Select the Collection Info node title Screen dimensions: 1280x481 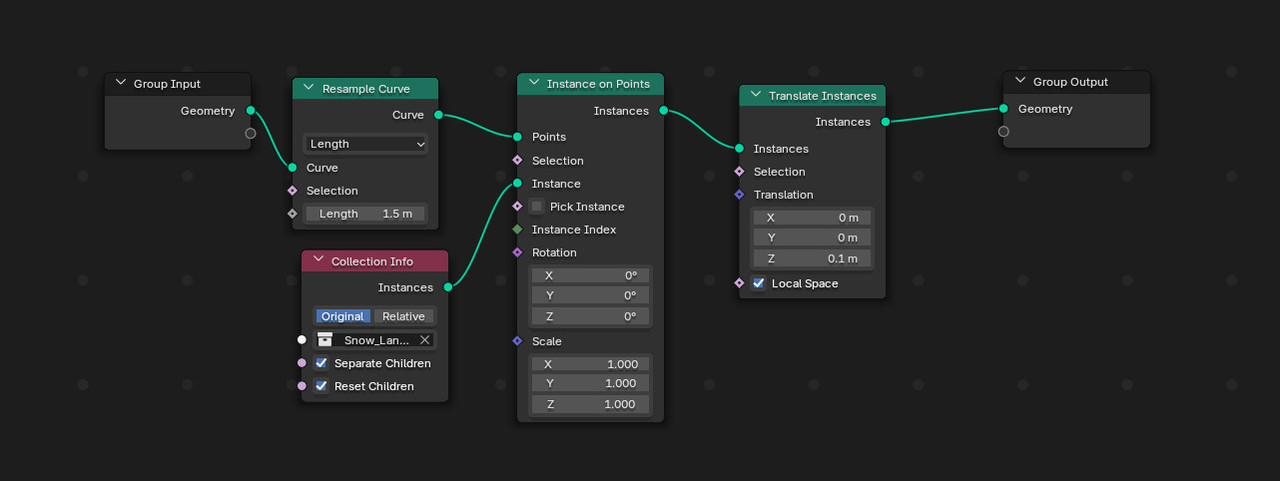point(372,261)
